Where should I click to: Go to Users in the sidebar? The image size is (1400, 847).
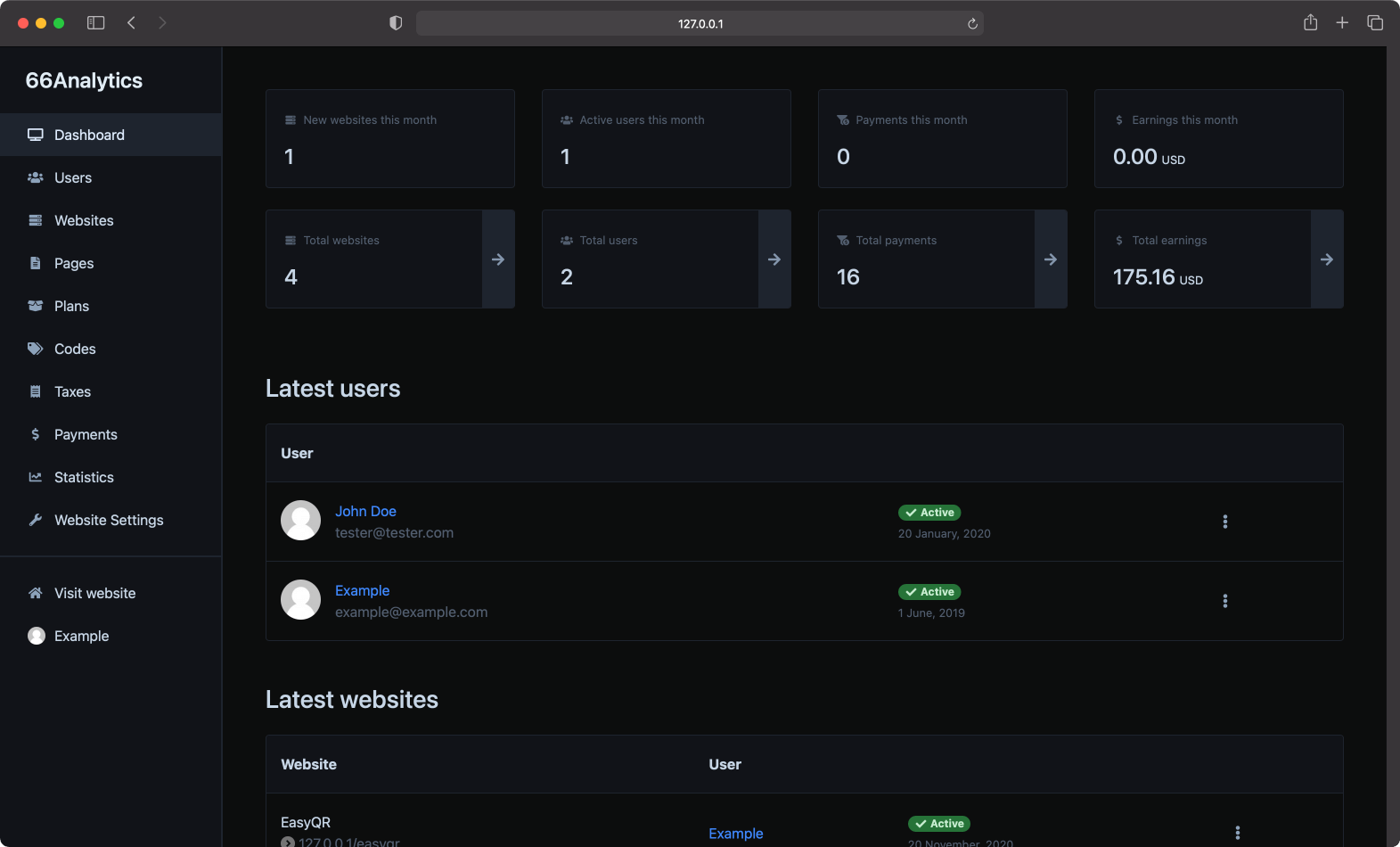[x=111, y=177]
